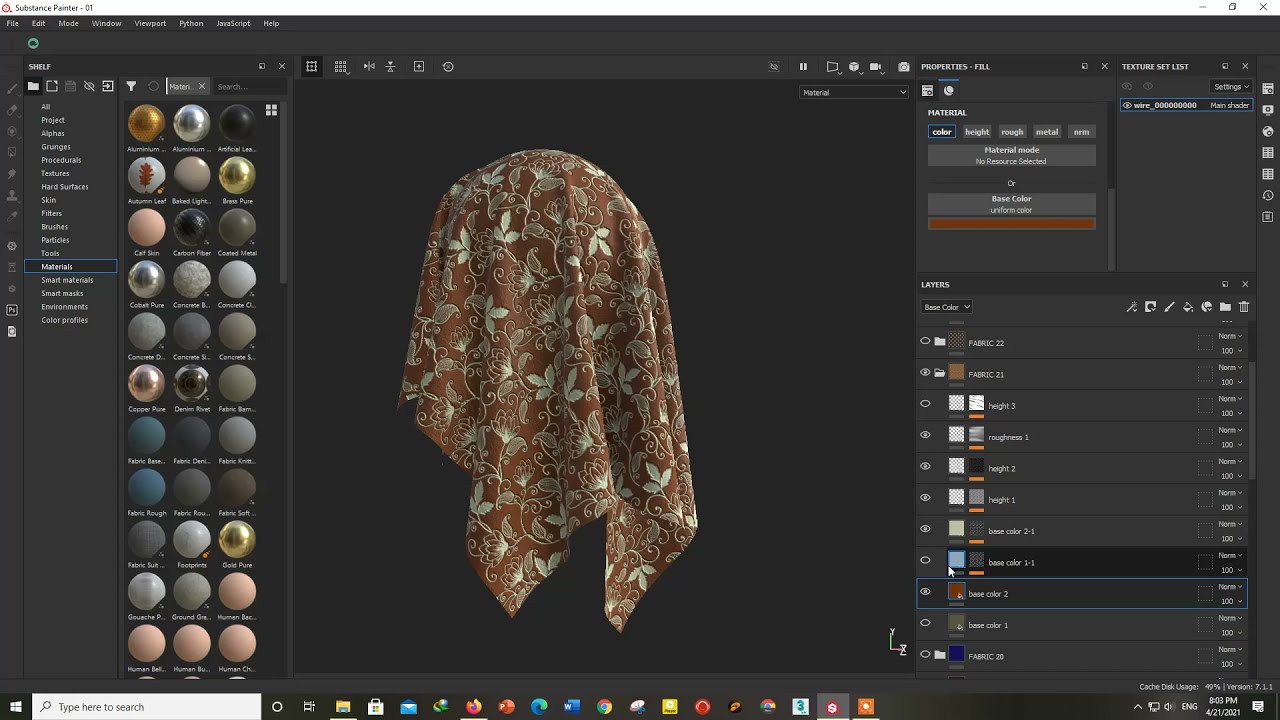Open the 3D cube display mode options
1280x720 pixels.
click(x=855, y=66)
